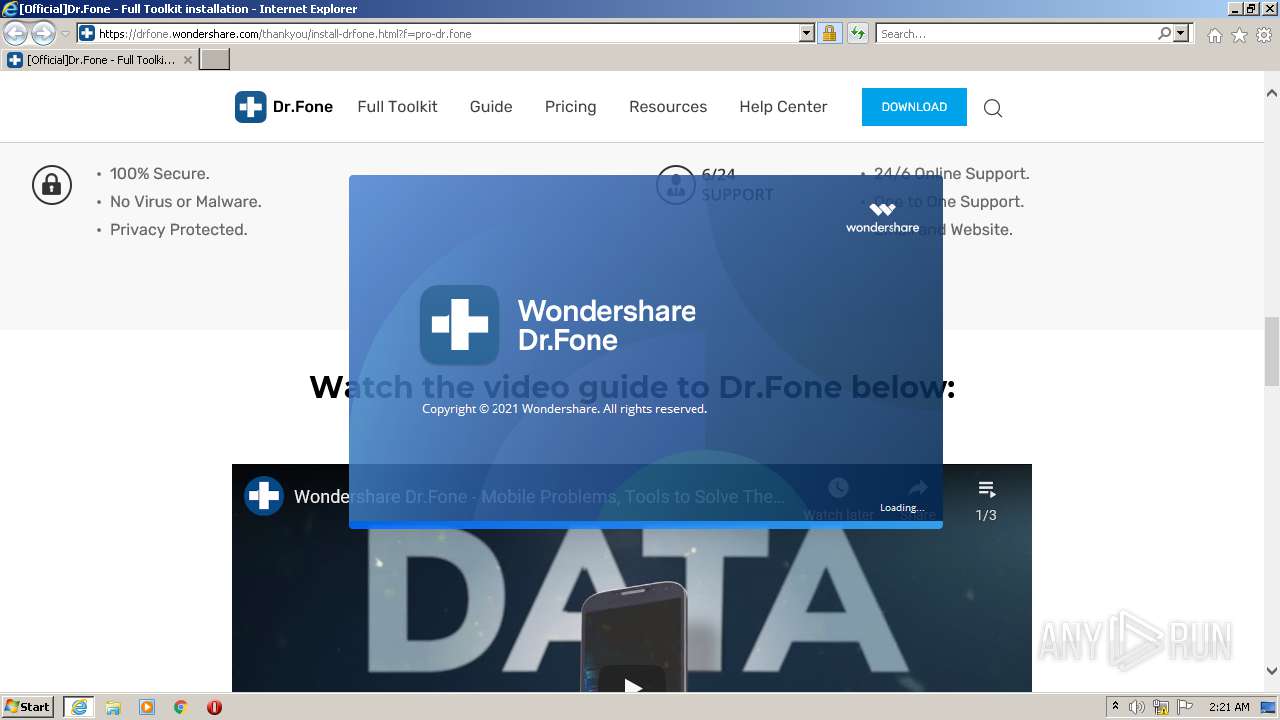The image size is (1280, 720).
Task: Click the IE Search input box
Action: click(1015, 33)
